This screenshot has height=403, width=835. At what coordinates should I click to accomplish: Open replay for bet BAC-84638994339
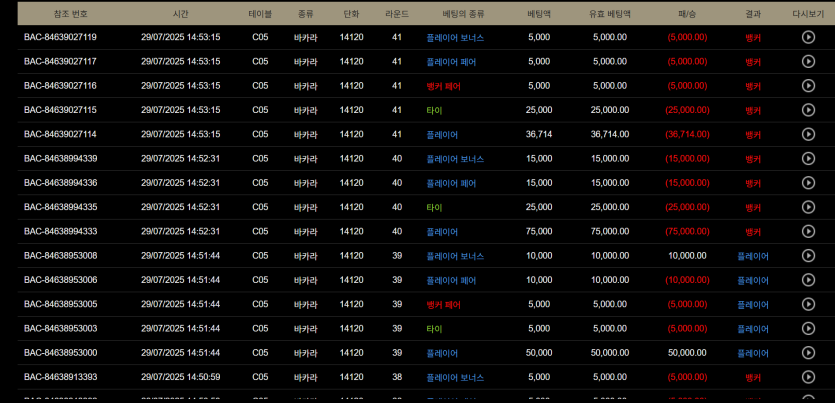pyautogui.click(x=808, y=158)
